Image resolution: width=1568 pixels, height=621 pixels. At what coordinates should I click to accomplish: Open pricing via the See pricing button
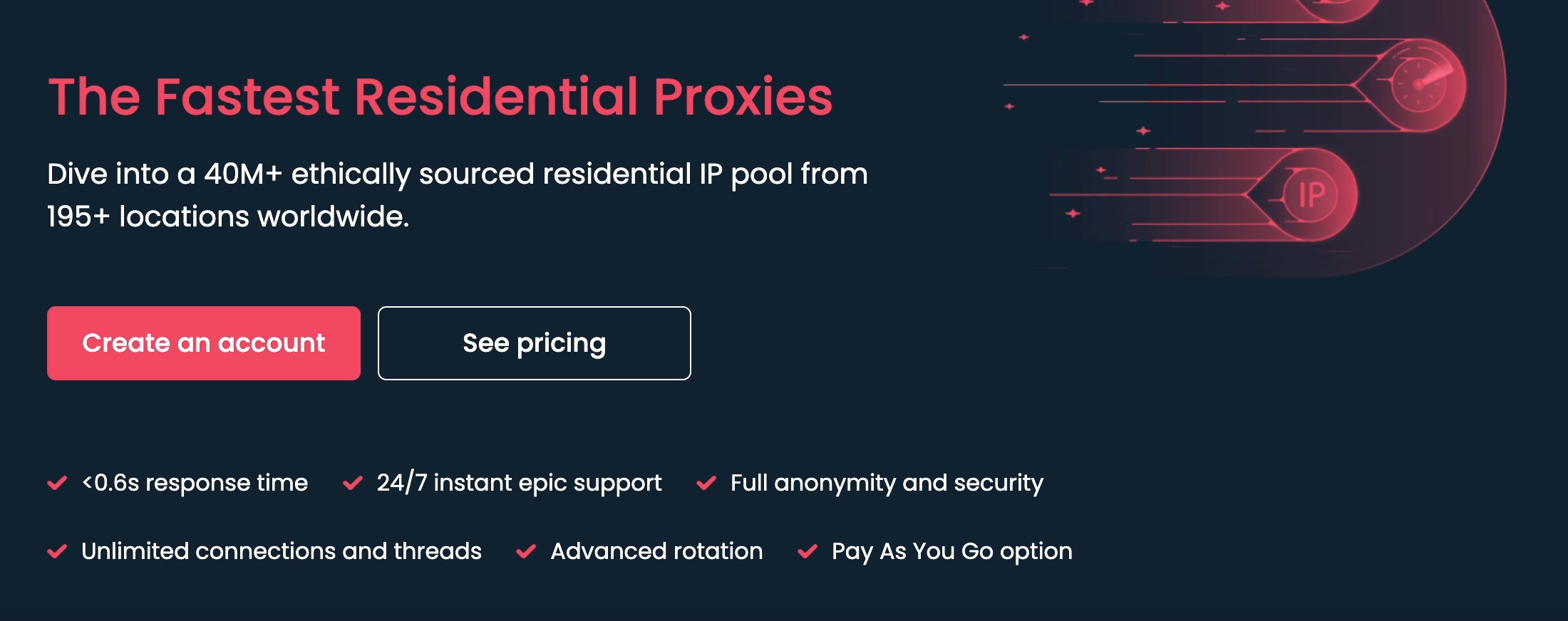[x=534, y=343]
